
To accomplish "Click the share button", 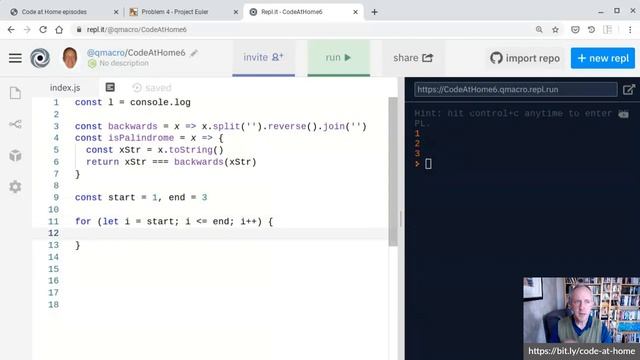I will (413, 58).
